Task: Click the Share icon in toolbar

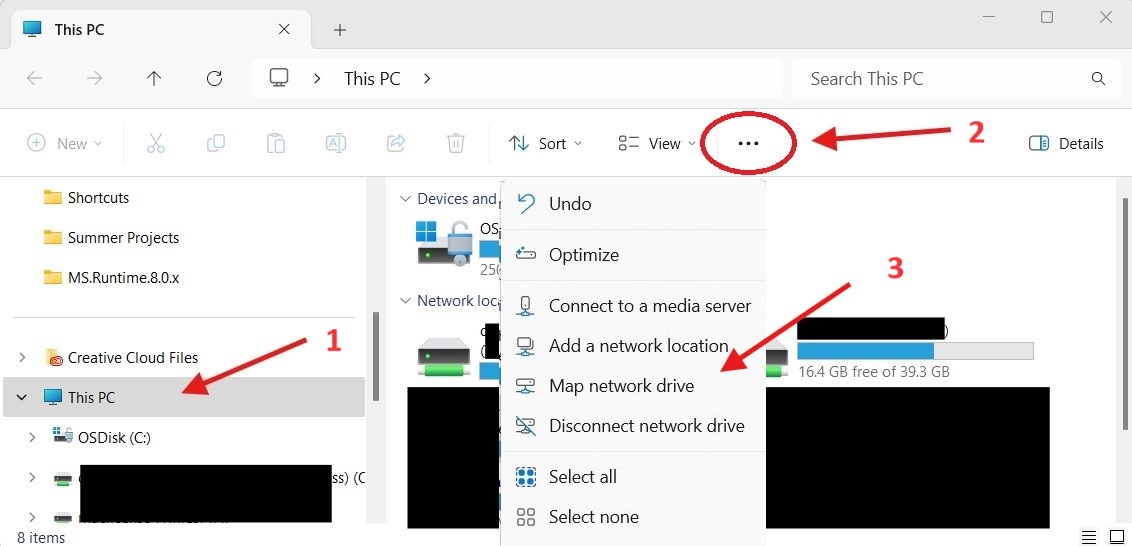Action: tap(396, 143)
